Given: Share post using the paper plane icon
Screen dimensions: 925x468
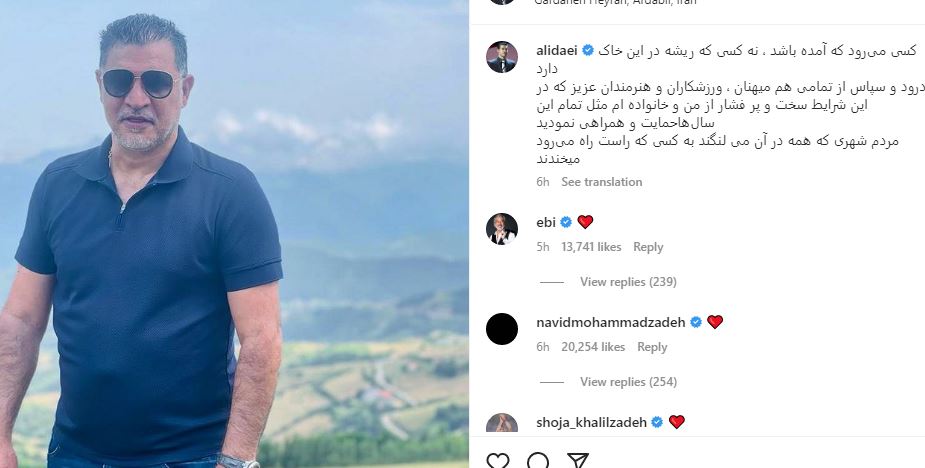Looking at the screenshot, I should click(578, 460).
